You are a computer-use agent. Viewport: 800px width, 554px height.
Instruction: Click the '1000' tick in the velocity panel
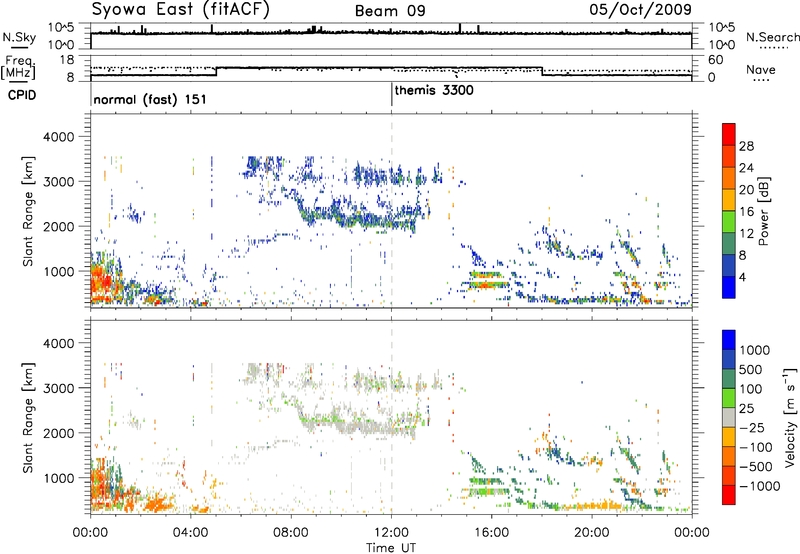pyautogui.click(x=59, y=478)
